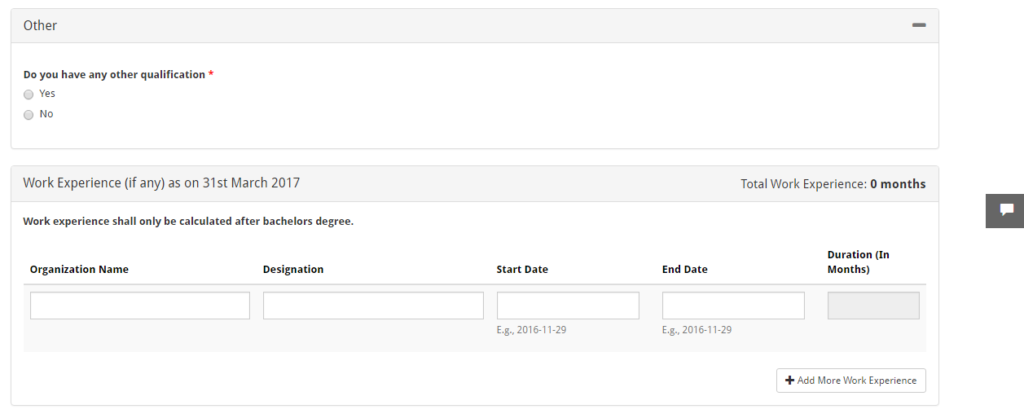Image resolution: width=1024 pixels, height=418 pixels.
Task: Open the chat bubble widget
Action: 1006,210
